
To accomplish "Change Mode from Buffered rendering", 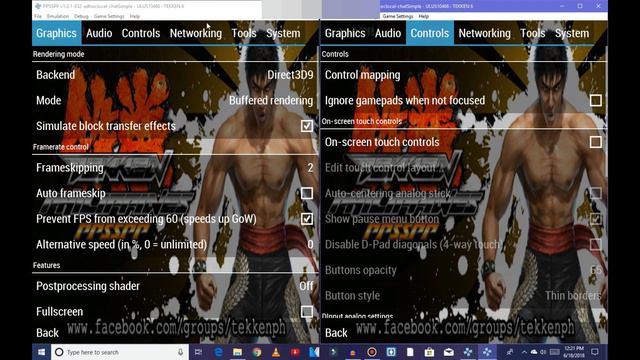I will 175,100.
